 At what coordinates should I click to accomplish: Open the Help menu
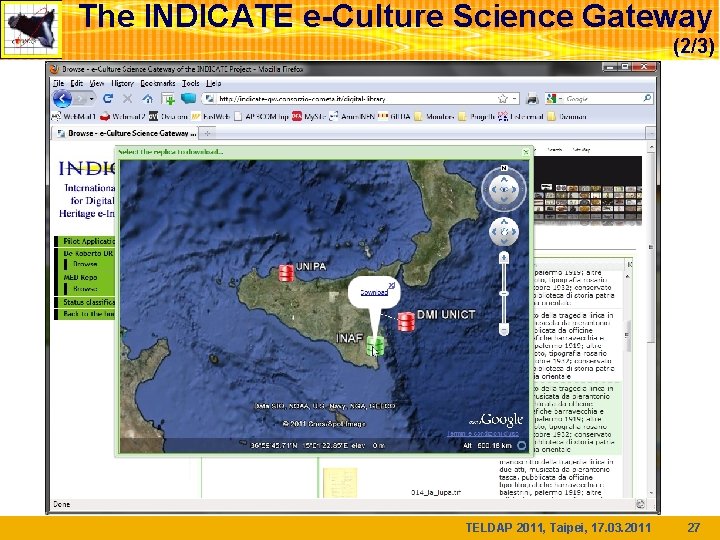tap(214, 83)
